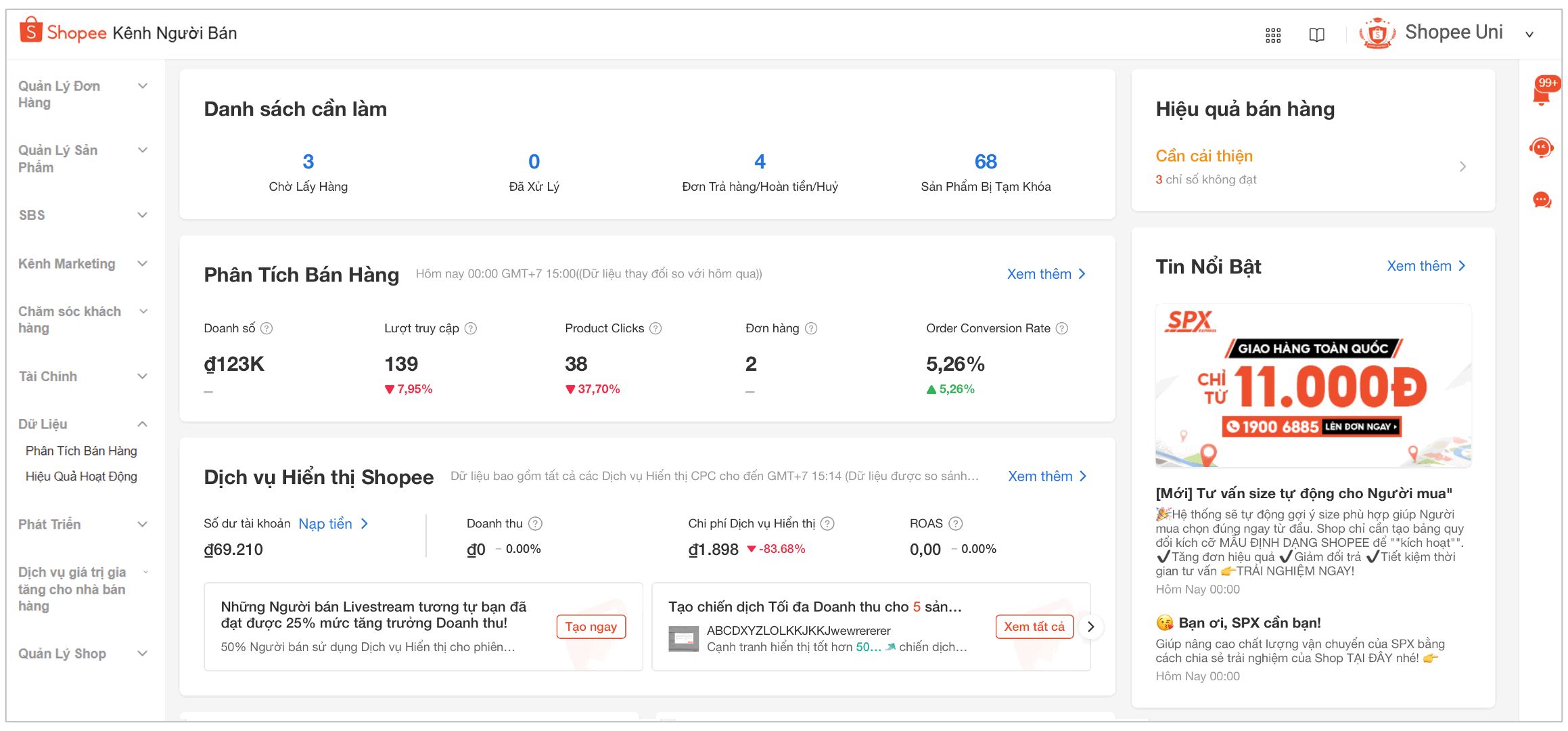Click info icon beside ROAS
The width and height of the screenshot is (1568, 731).
pos(955,523)
